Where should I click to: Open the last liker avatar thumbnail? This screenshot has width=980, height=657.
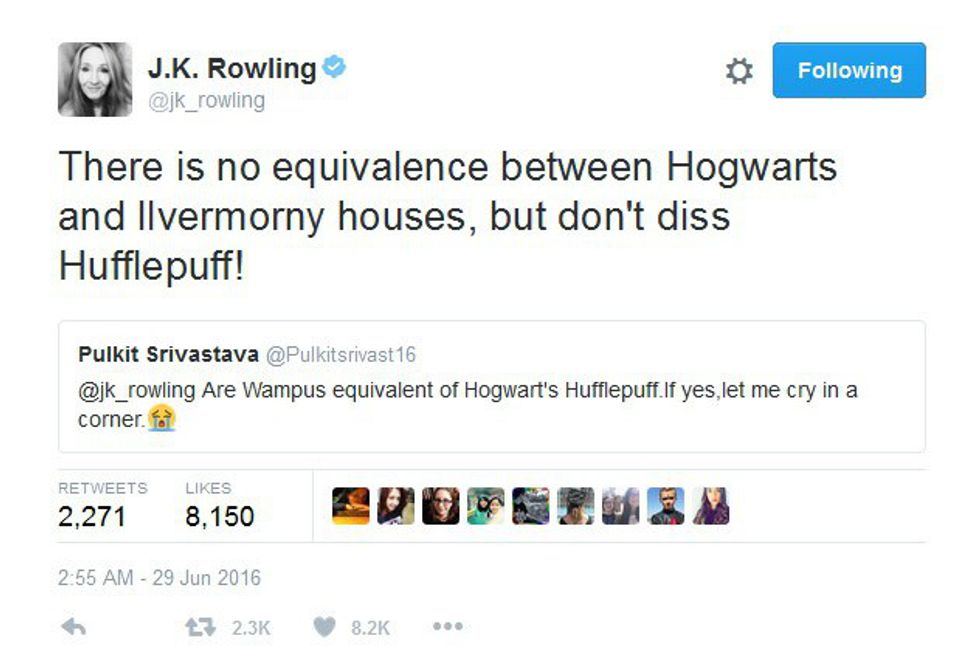pyautogui.click(x=711, y=506)
